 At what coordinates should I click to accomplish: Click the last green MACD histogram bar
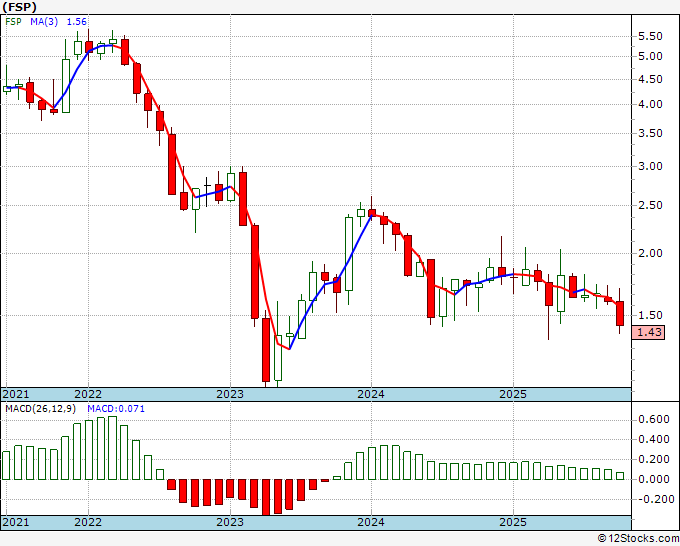pos(620,476)
